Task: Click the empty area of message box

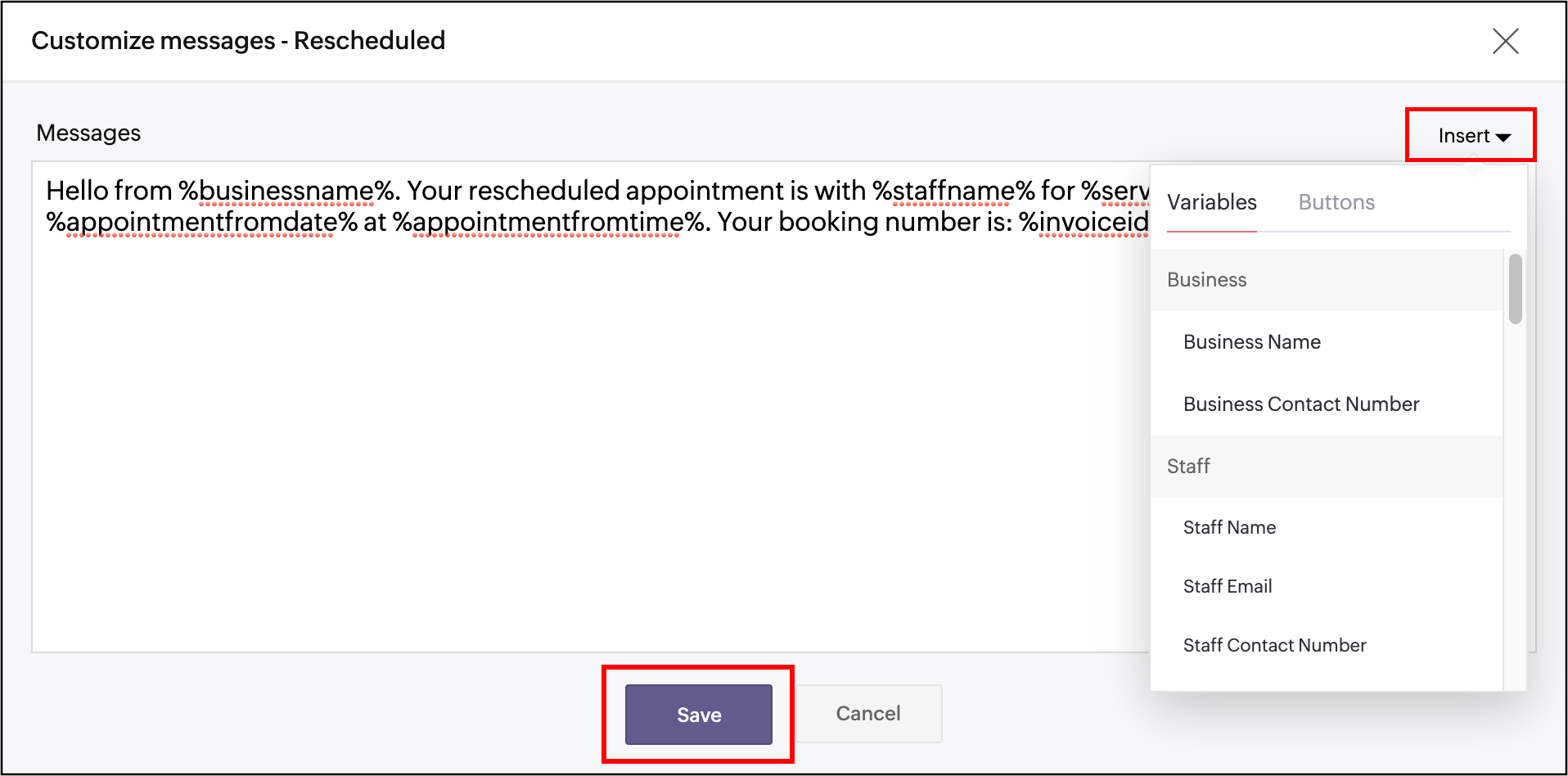Action: point(573,450)
